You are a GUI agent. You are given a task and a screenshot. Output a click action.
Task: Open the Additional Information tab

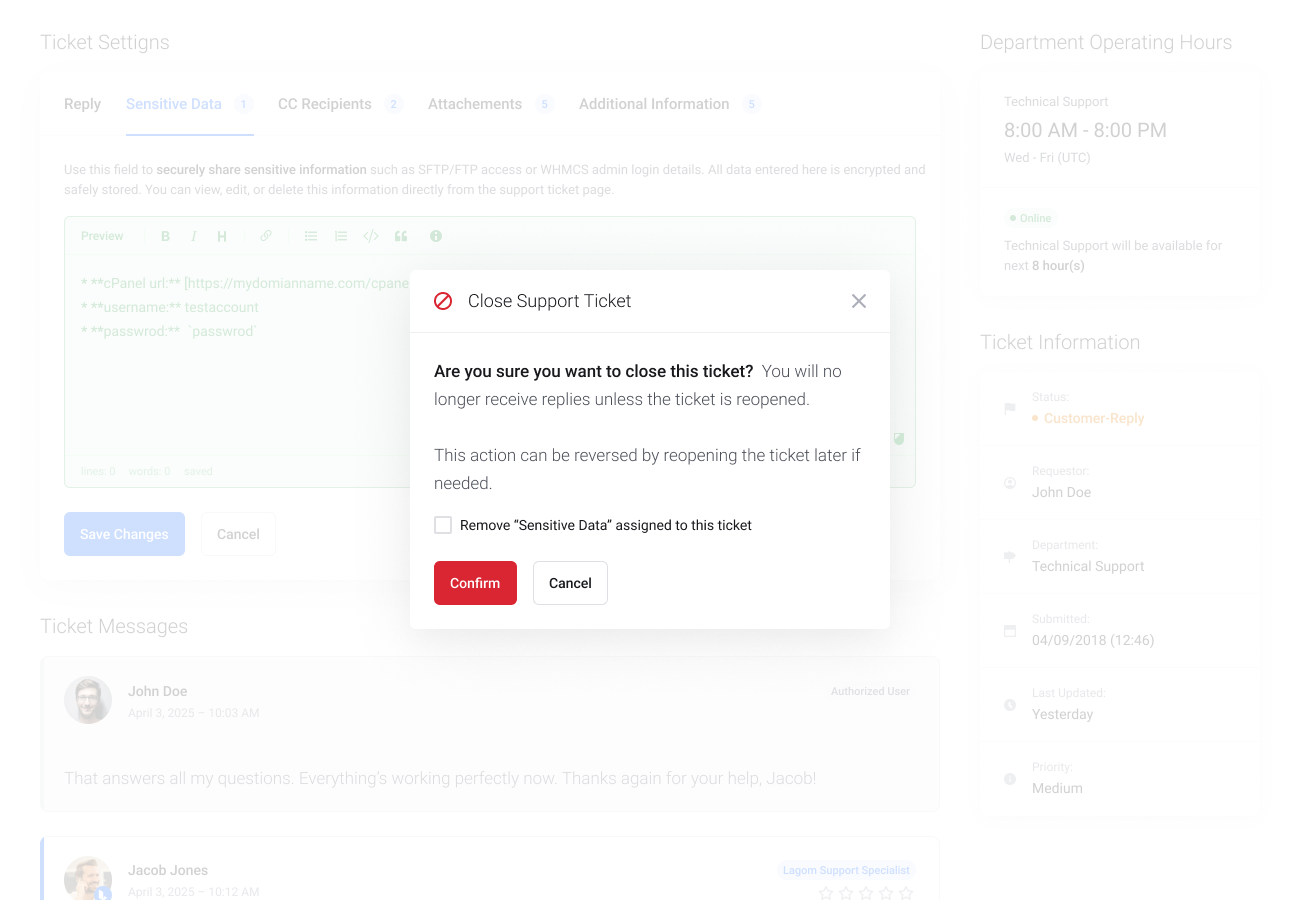pyautogui.click(x=654, y=104)
